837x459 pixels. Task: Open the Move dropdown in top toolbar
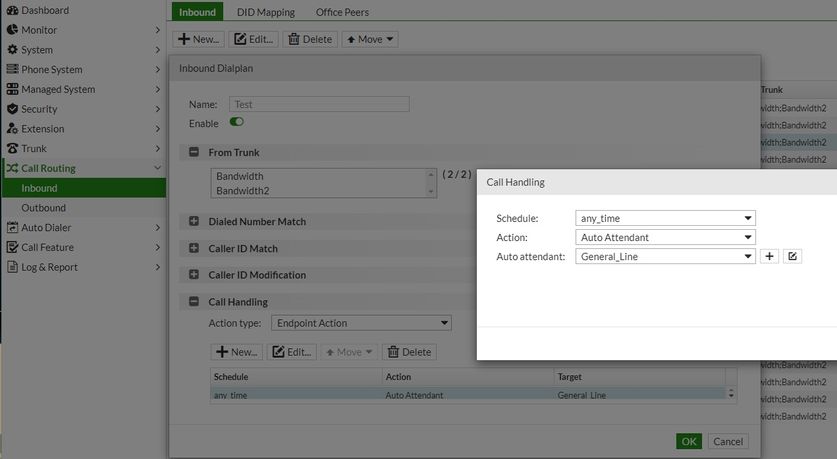(x=370, y=39)
